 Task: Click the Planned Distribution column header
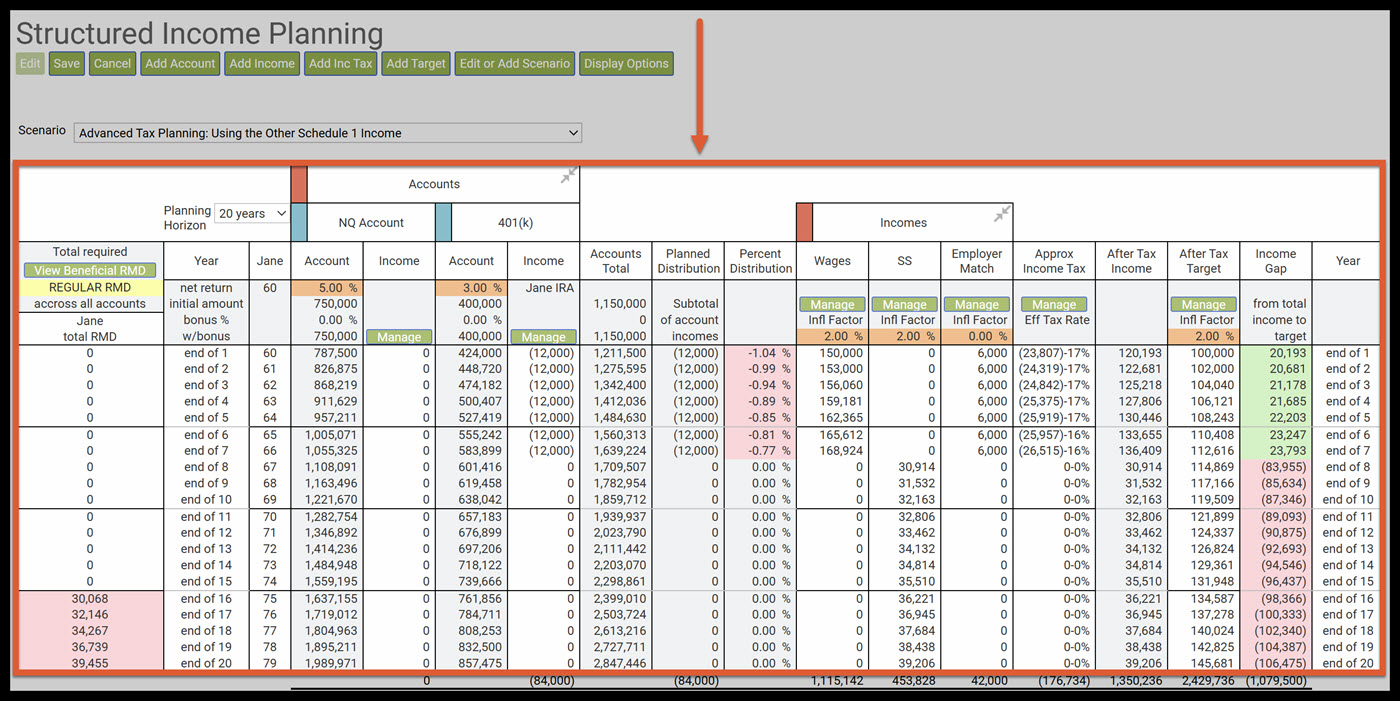[x=688, y=260]
